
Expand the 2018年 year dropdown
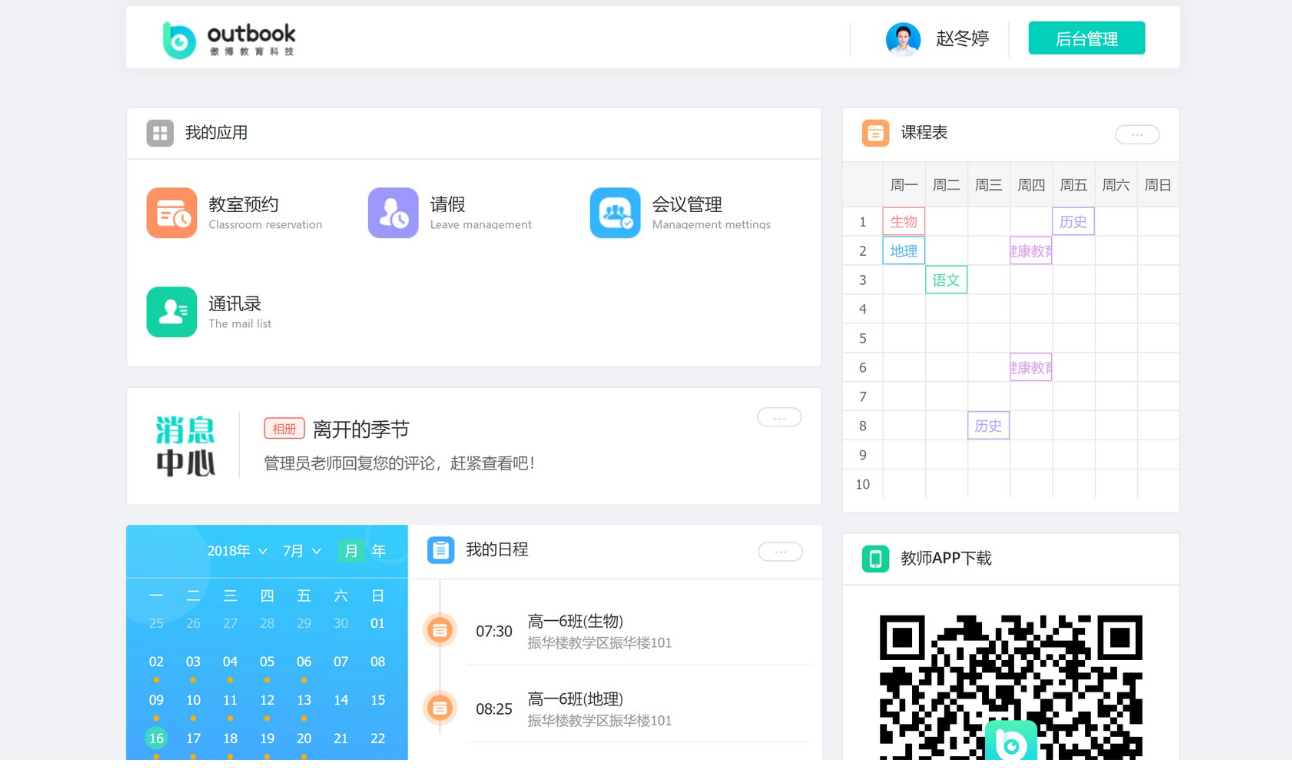(237, 551)
